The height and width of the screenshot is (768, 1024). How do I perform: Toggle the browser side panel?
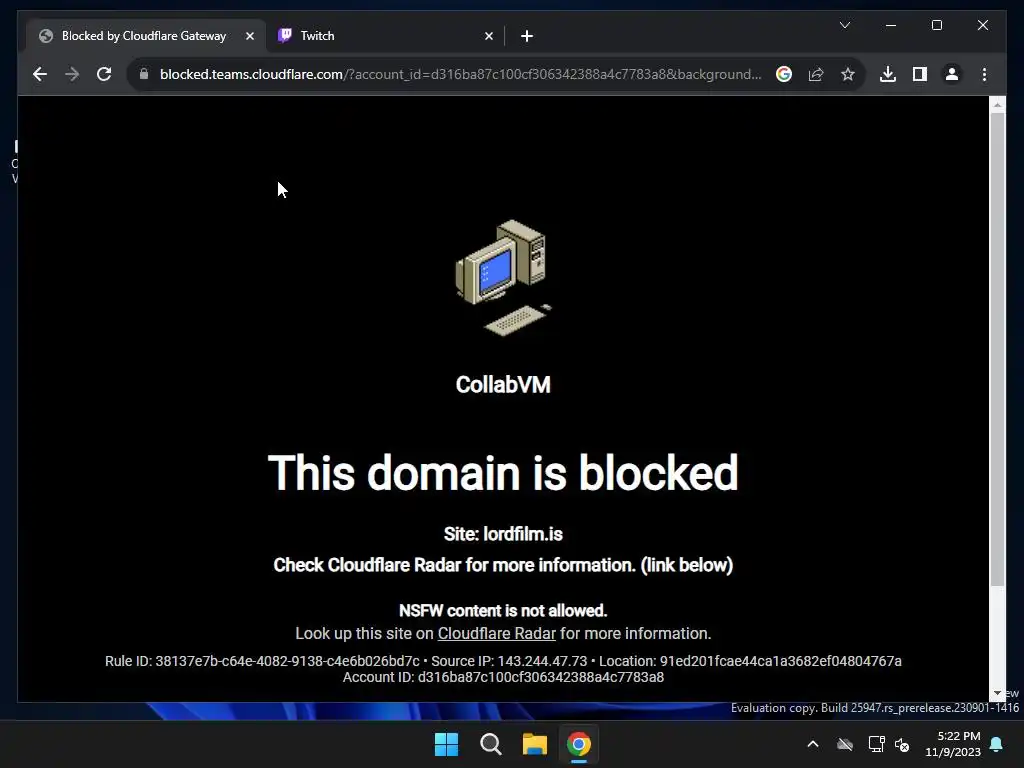[920, 74]
